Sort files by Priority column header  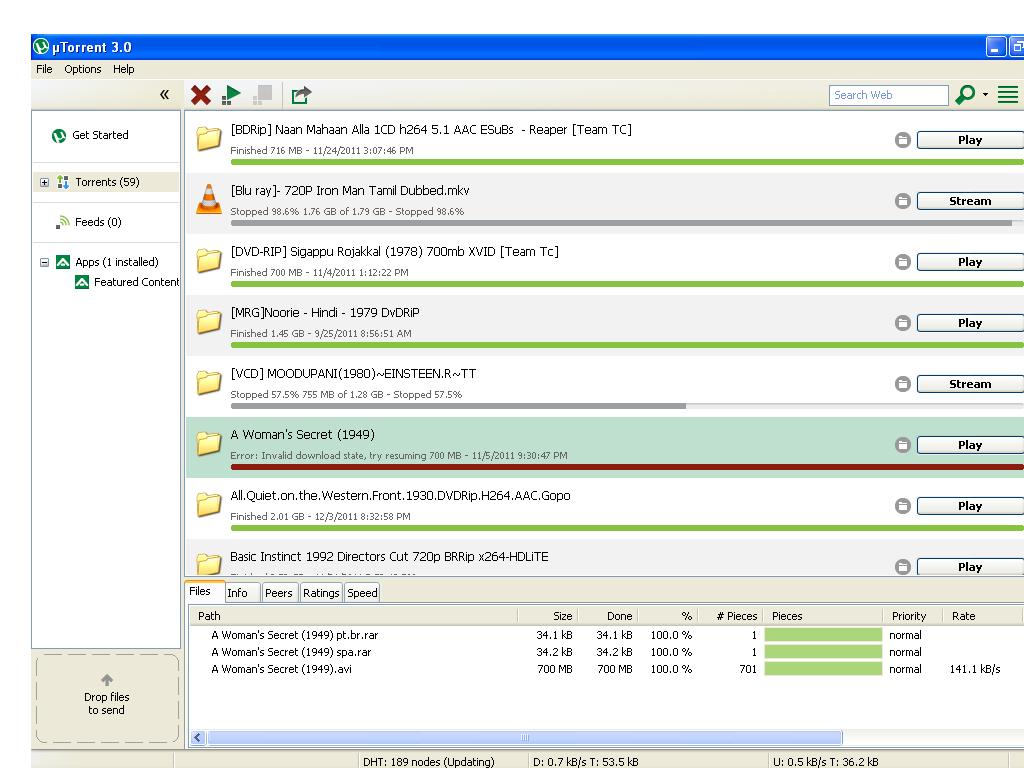(913, 616)
